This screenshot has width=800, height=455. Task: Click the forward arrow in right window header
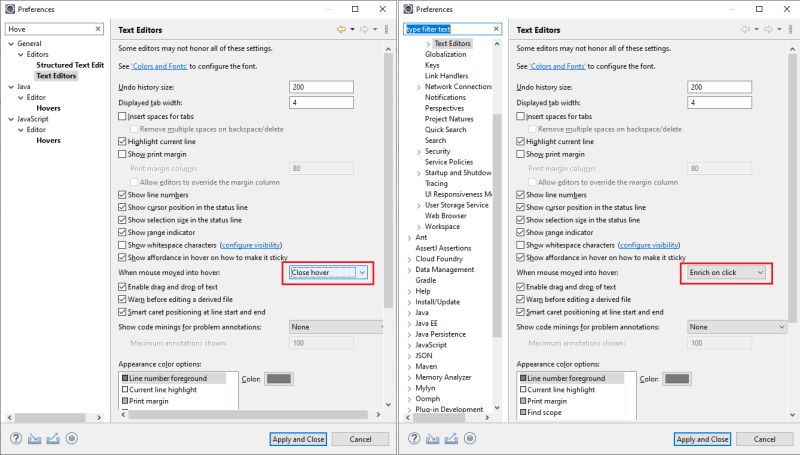(768, 30)
